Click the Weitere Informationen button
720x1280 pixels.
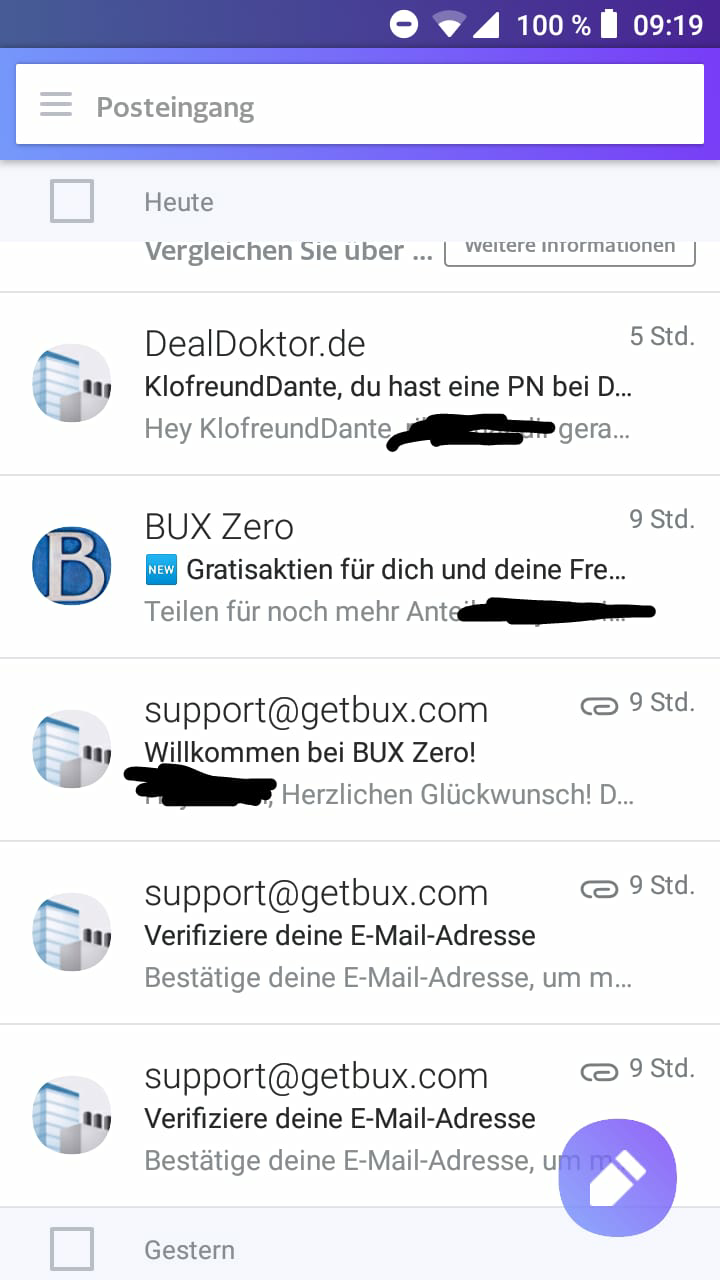pyautogui.click(x=569, y=248)
